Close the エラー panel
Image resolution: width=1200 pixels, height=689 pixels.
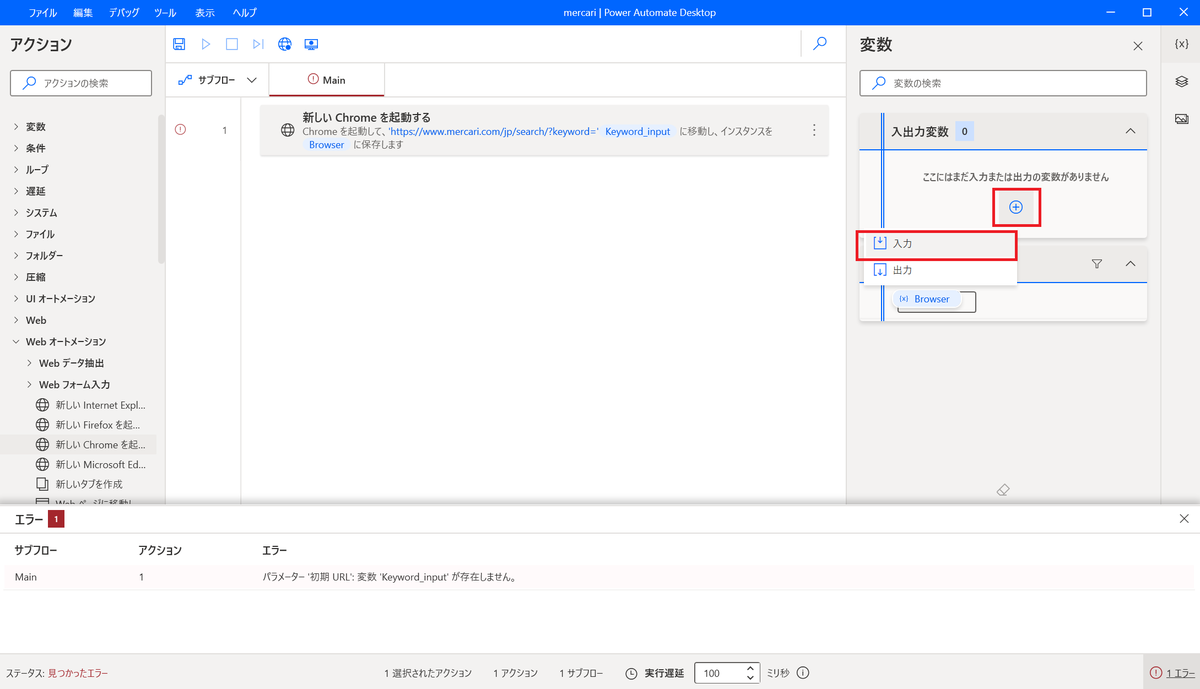point(1185,518)
